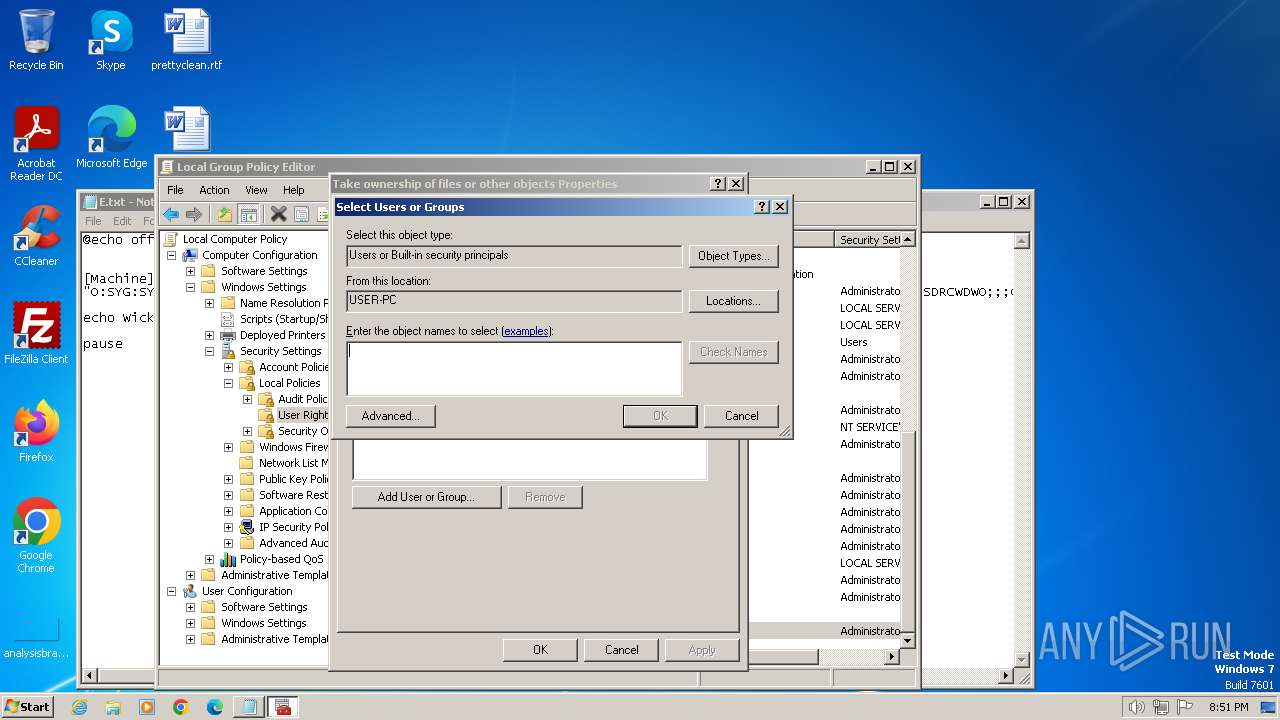Click the examples link
Screen dimensions: 1280x720
click(x=526, y=331)
